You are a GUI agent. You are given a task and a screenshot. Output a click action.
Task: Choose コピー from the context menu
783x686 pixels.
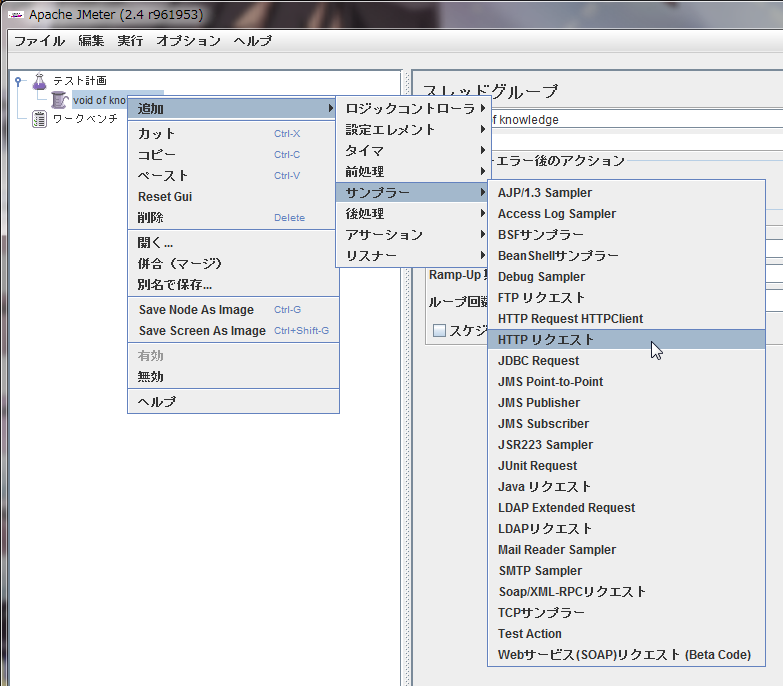233,155
